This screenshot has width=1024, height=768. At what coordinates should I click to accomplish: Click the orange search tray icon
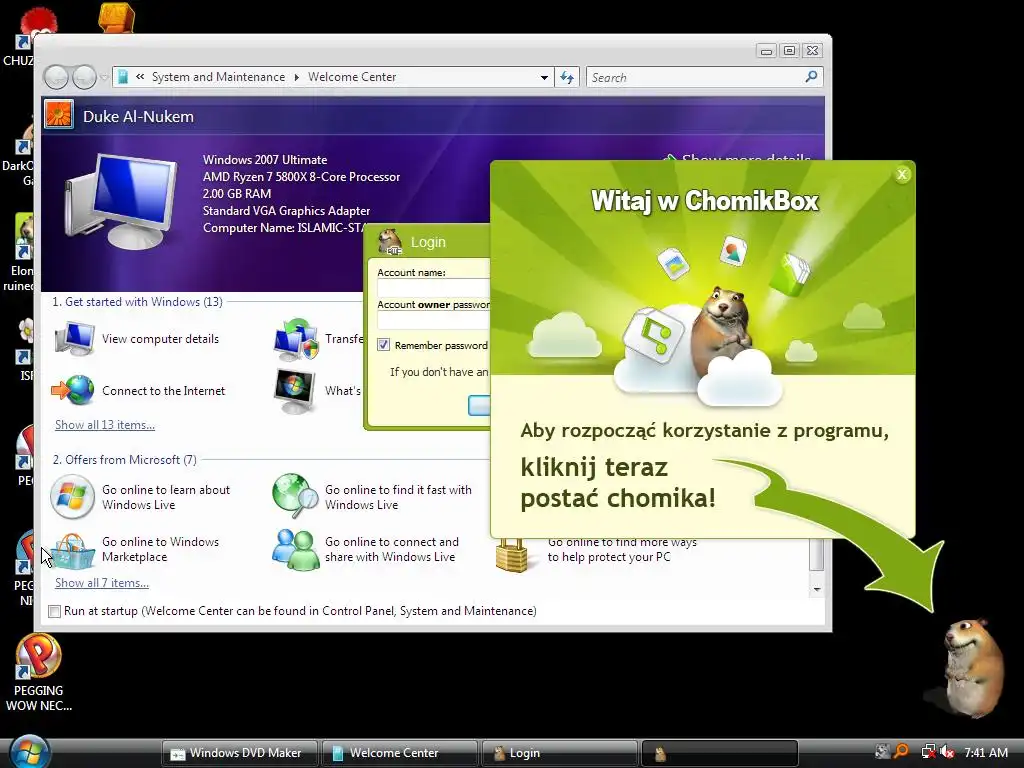coord(902,752)
